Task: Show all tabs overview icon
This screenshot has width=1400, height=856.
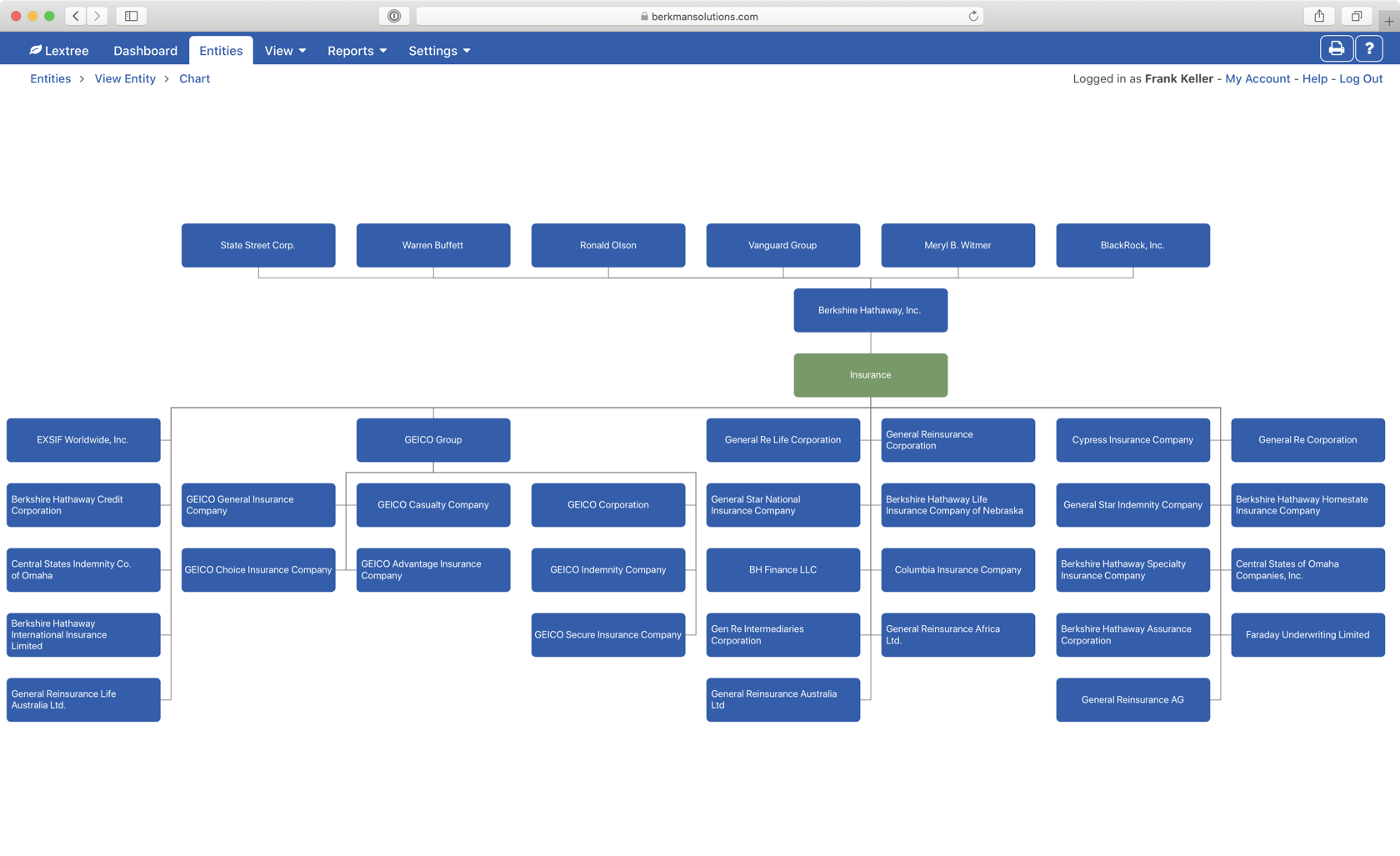Action: pos(1357,16)
